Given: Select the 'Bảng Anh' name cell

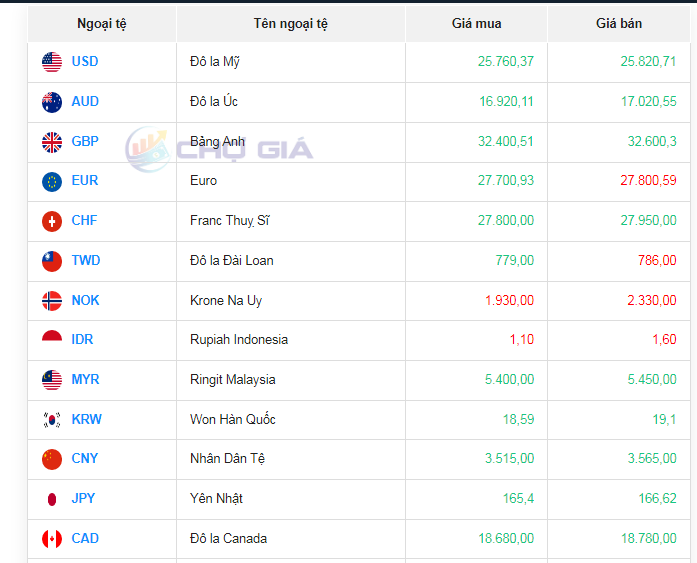Looking at the screenshot, I should click(x=291, y=142).
